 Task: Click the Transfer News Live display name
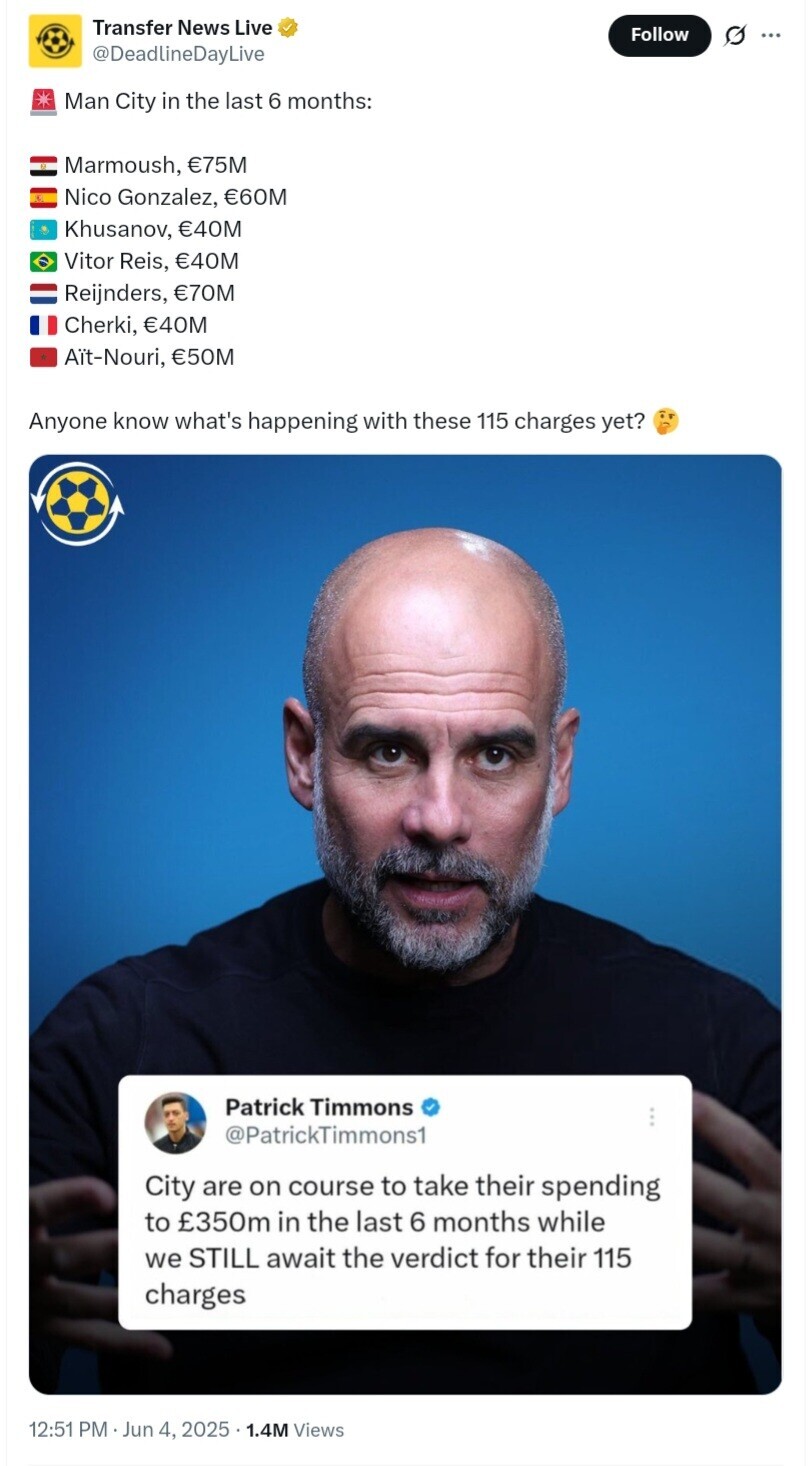point(182,28)
